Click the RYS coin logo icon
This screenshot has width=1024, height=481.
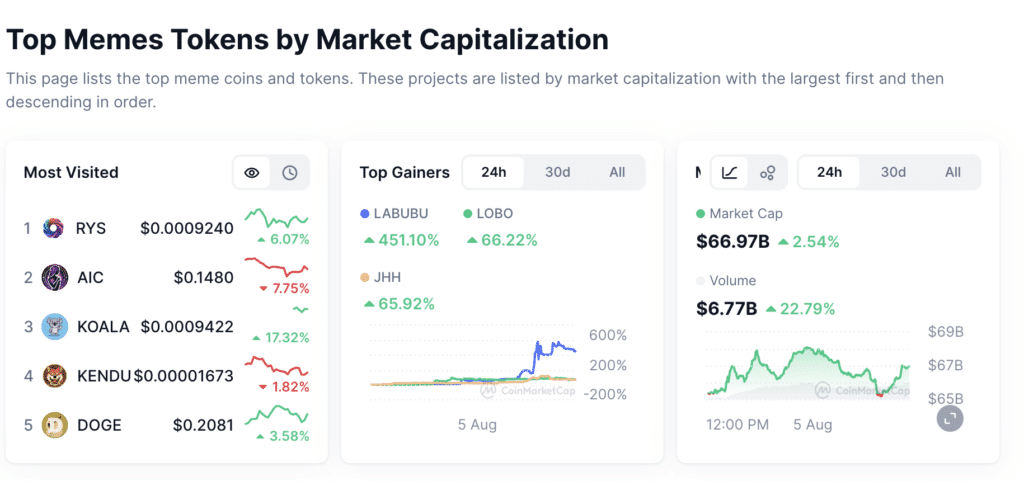pyautogui.click(x=54, y=228)
